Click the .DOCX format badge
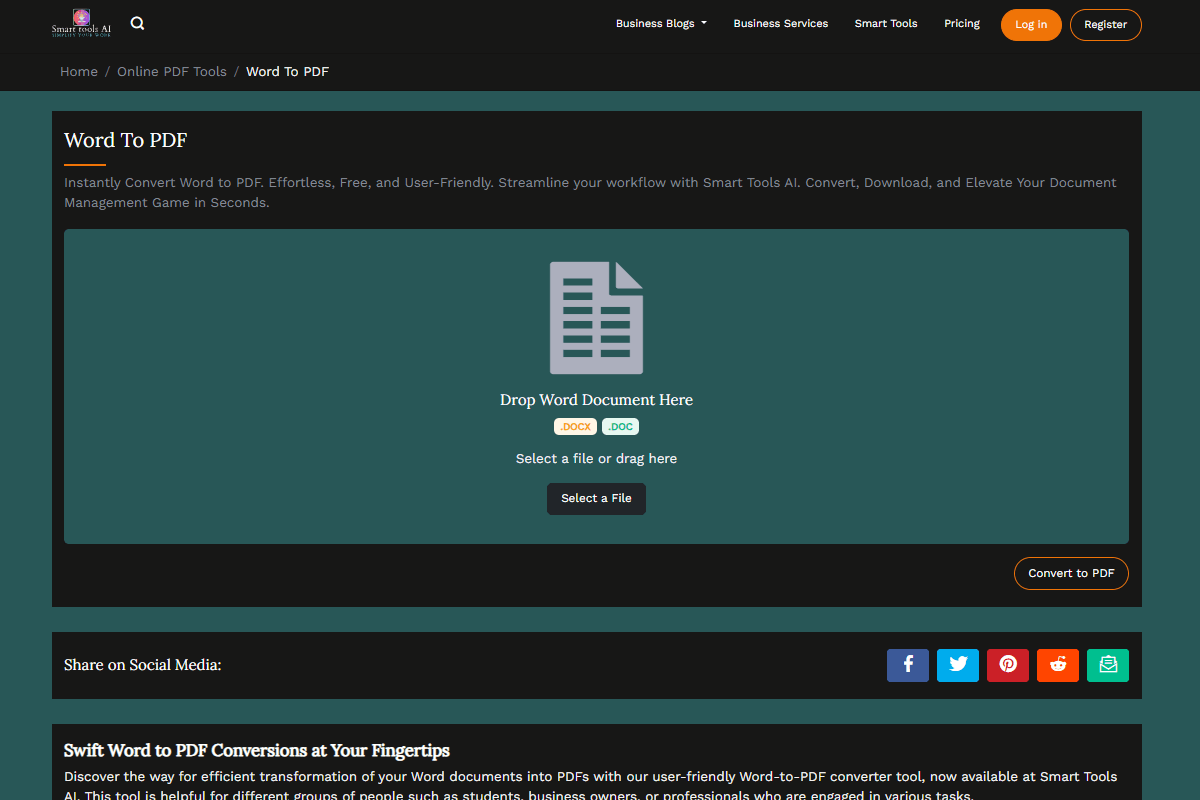This screenshot has width=1200, height=800. [575, 427]
